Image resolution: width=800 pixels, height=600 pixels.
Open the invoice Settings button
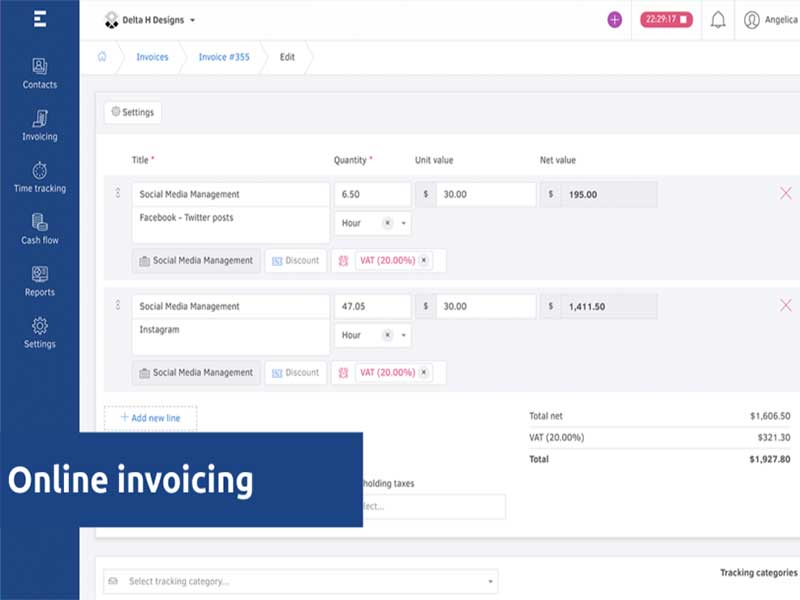[133, 113]
